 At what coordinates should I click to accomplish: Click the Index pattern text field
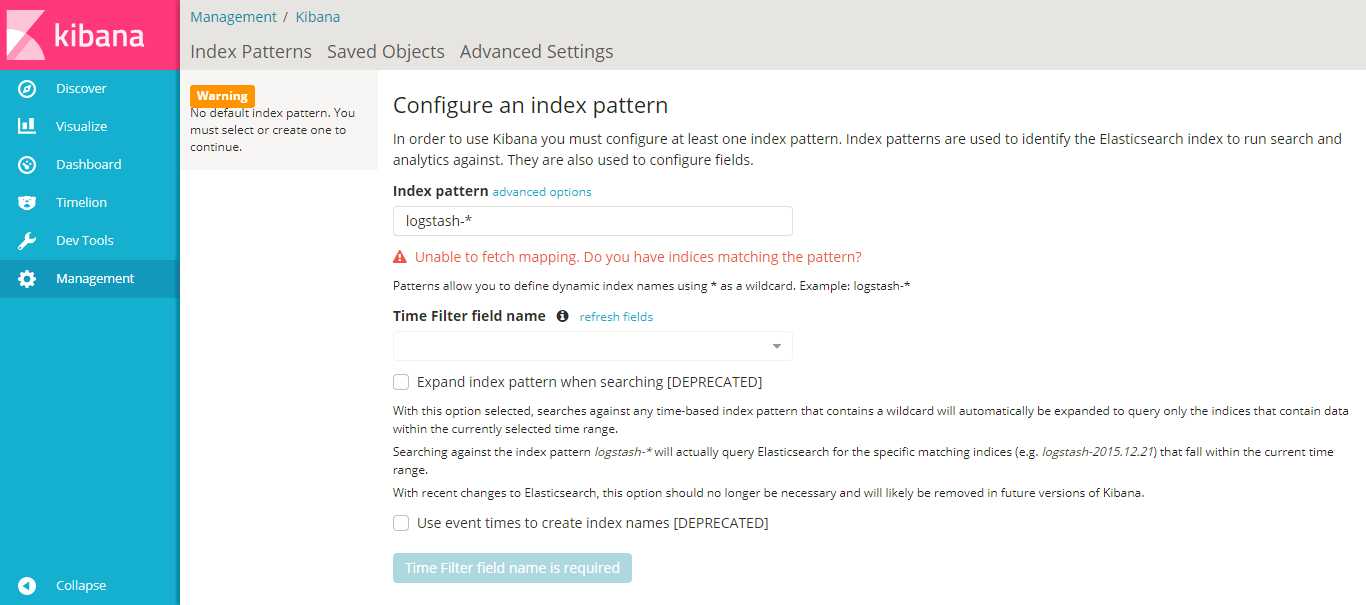click(x=592, y=221)
